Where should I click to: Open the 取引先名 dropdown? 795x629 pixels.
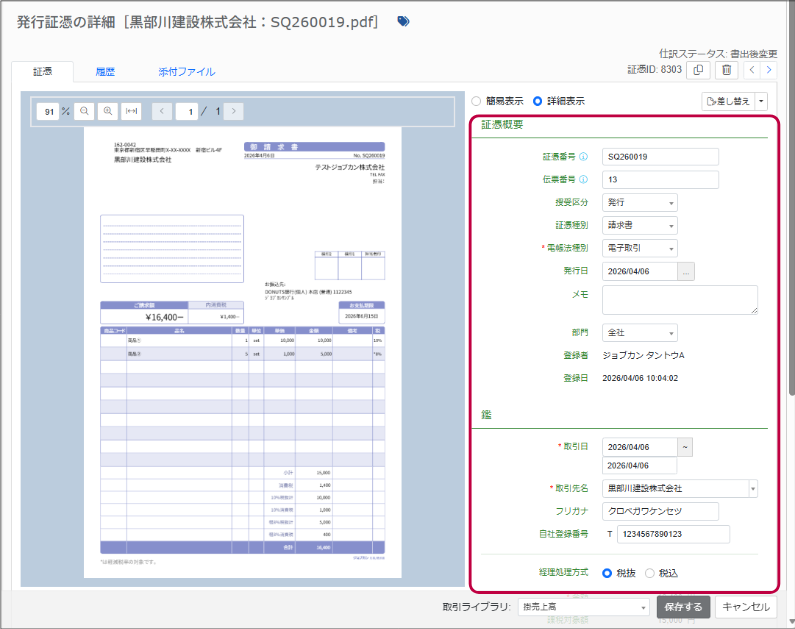pos(680,489)
